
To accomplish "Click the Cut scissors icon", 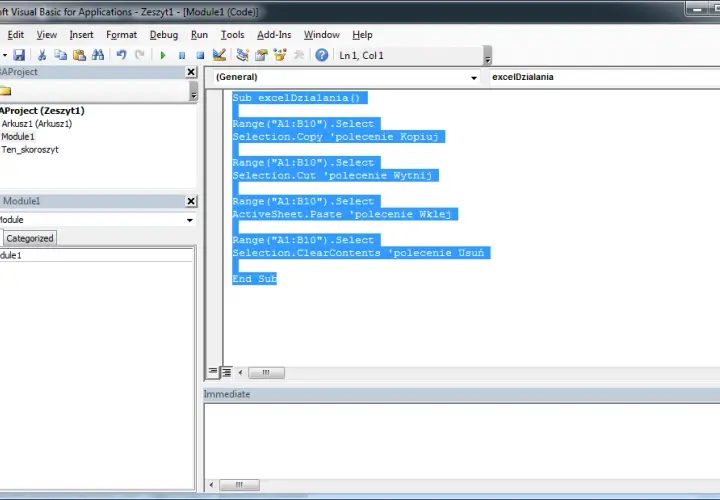I will (42, 55).
